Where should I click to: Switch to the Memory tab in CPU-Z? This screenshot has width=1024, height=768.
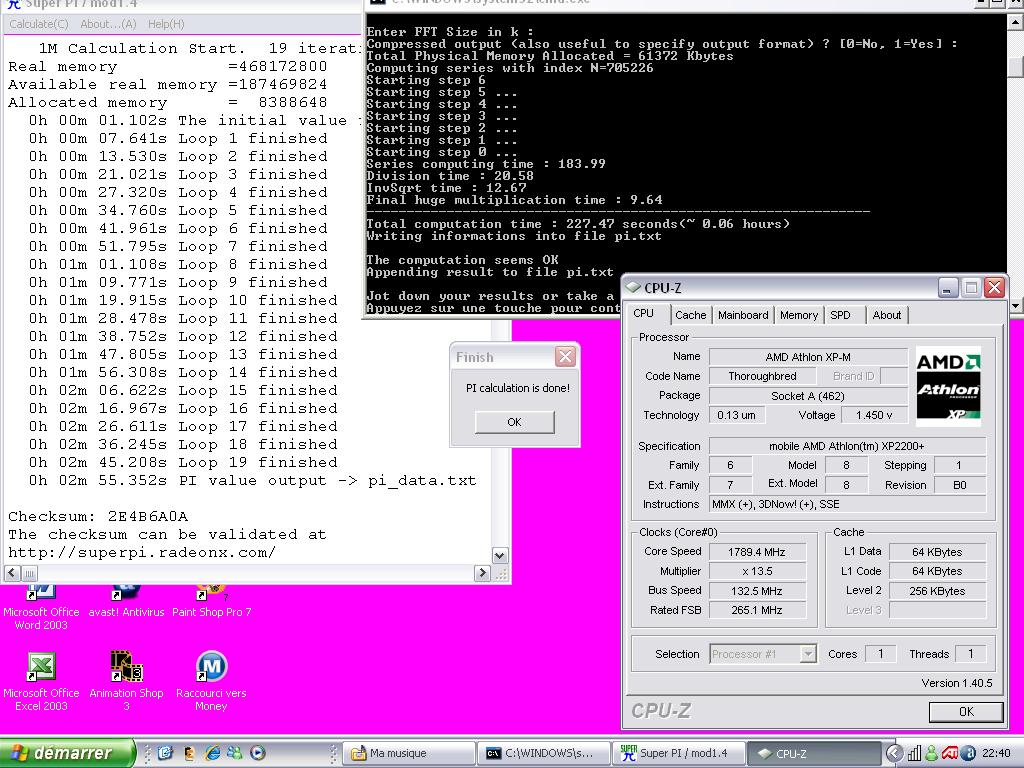click(x=799, y=315)
